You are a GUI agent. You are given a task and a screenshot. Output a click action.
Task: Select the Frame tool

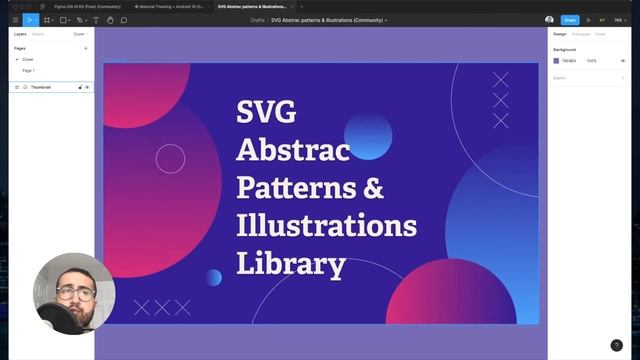coord(47,20)
